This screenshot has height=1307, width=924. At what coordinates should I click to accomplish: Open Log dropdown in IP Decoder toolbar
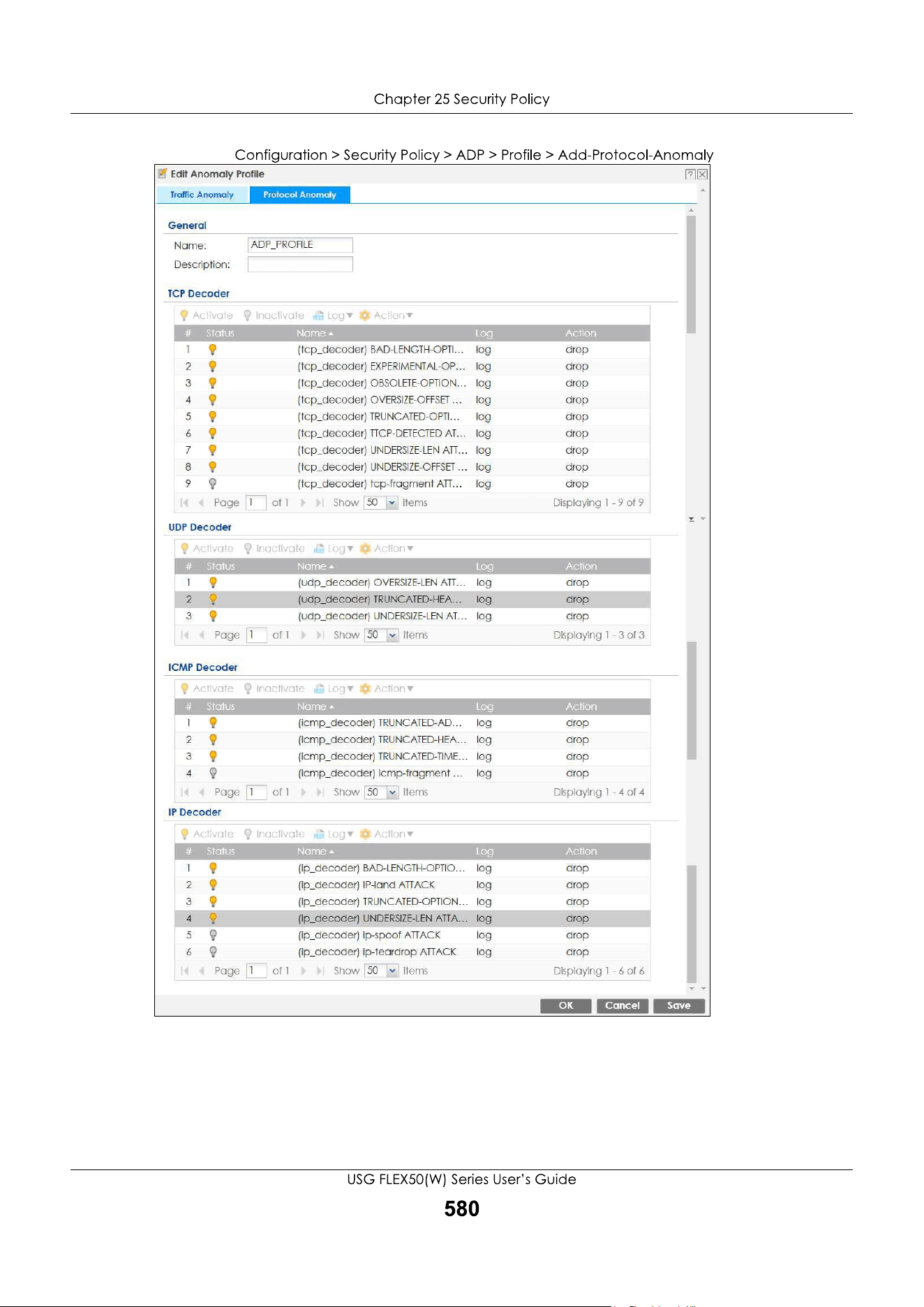[x=334, y=834]
